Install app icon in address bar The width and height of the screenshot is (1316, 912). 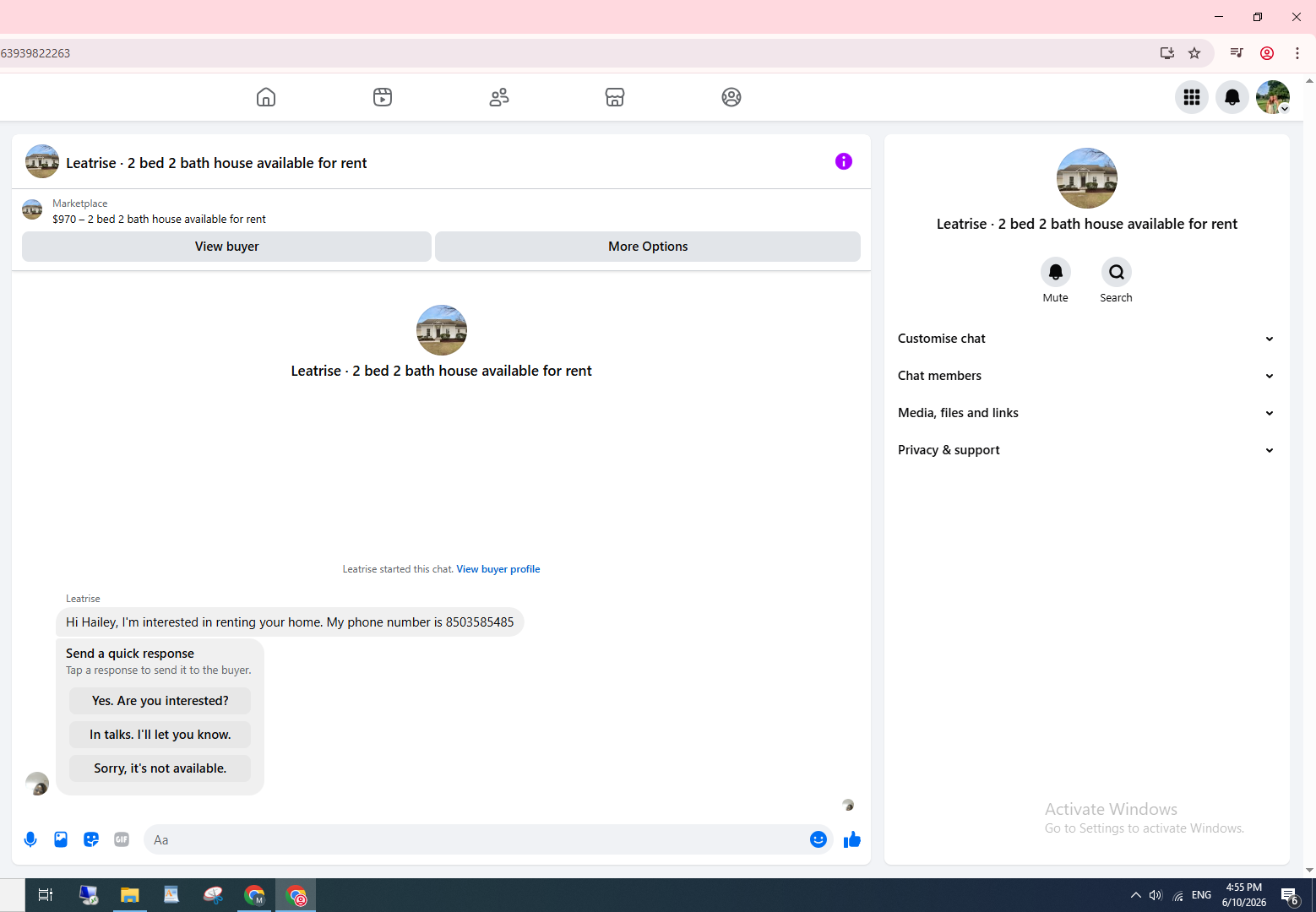coord(1167,53)
